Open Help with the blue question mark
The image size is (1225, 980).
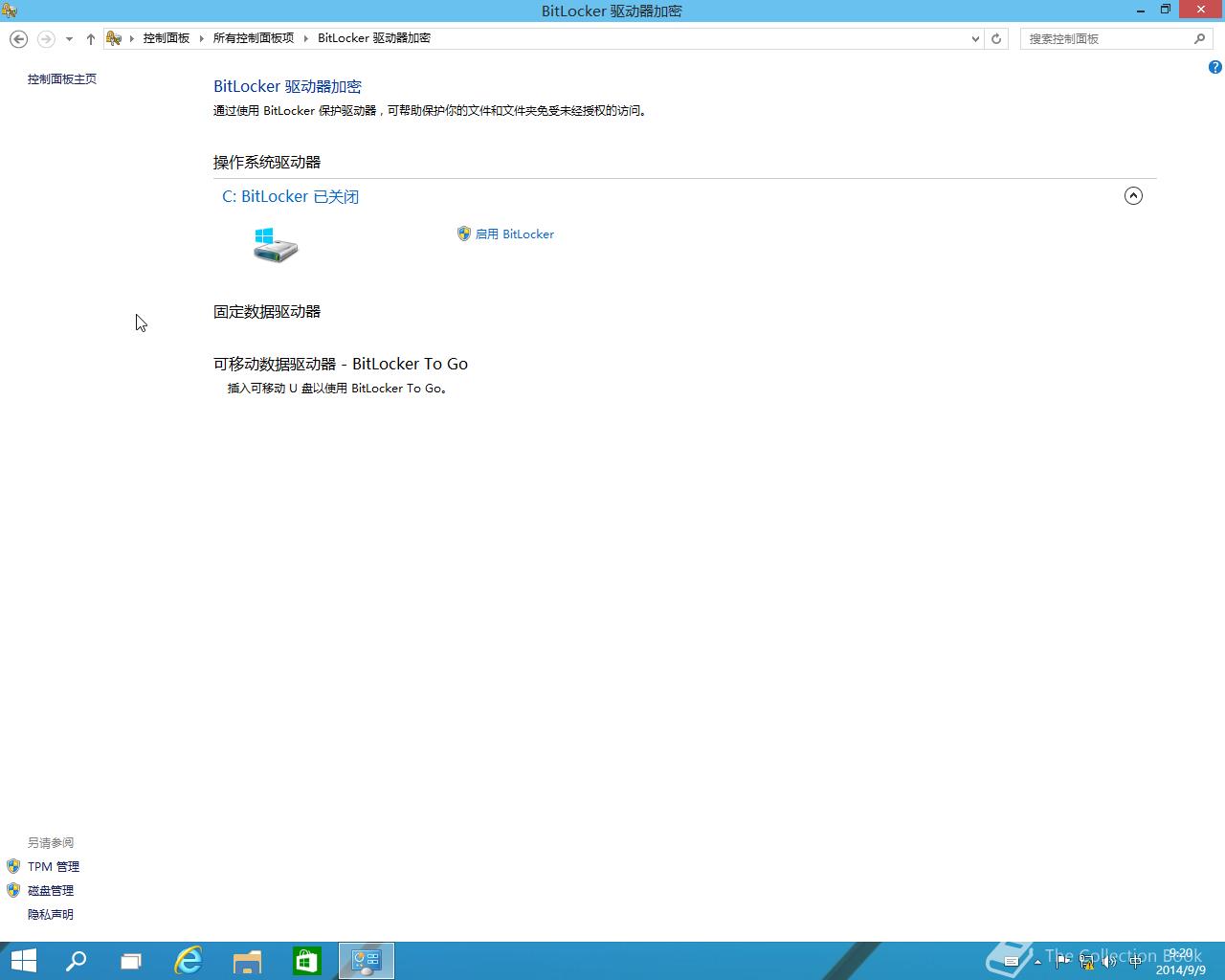(1214, 67)
